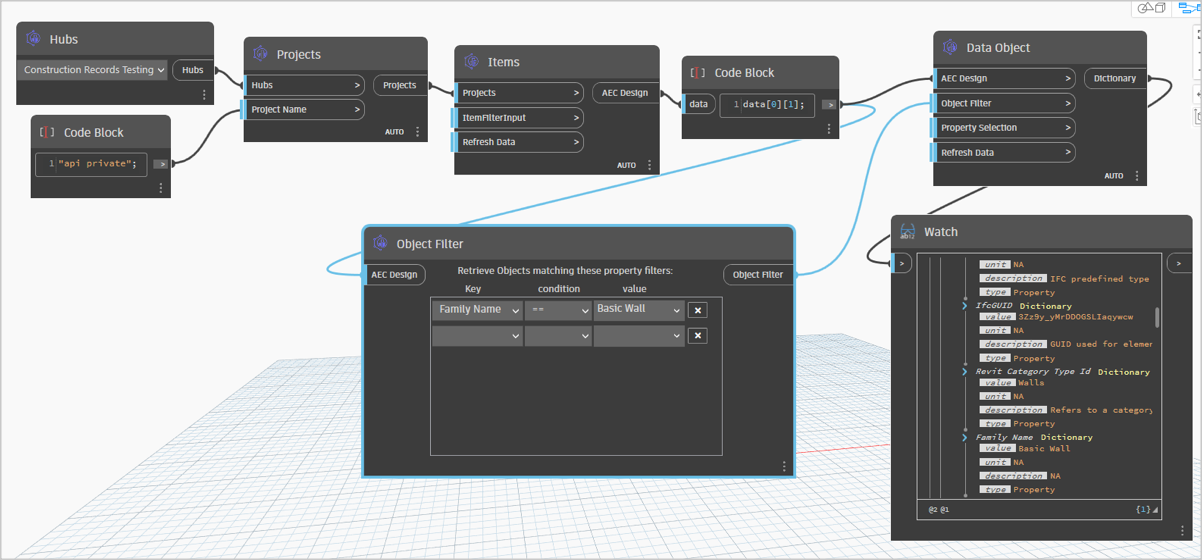Click the AEC Design output port on Items
Viewport: 1202px width, 560px height.
626,93
